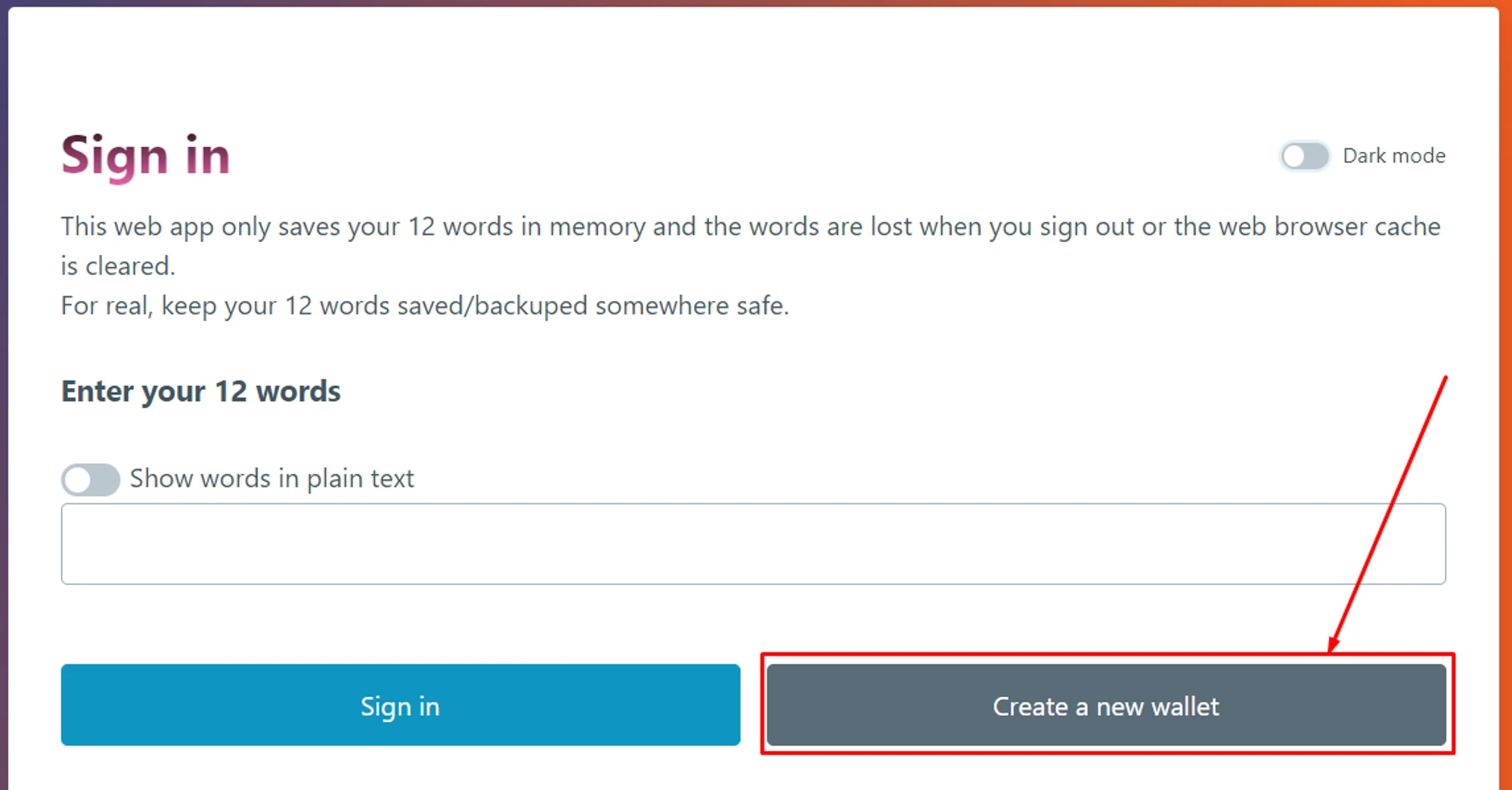This screenshot has width=1512, height=790.
Task: Focus the 12 words input field
Action: 753,544
